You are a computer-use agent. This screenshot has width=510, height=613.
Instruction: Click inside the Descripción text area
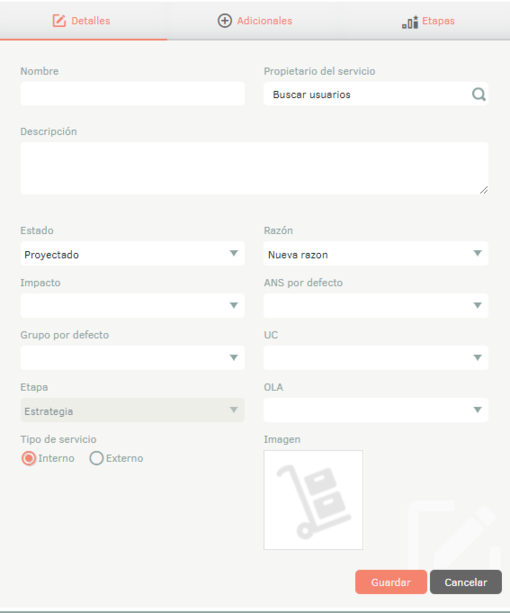[254, 168]
